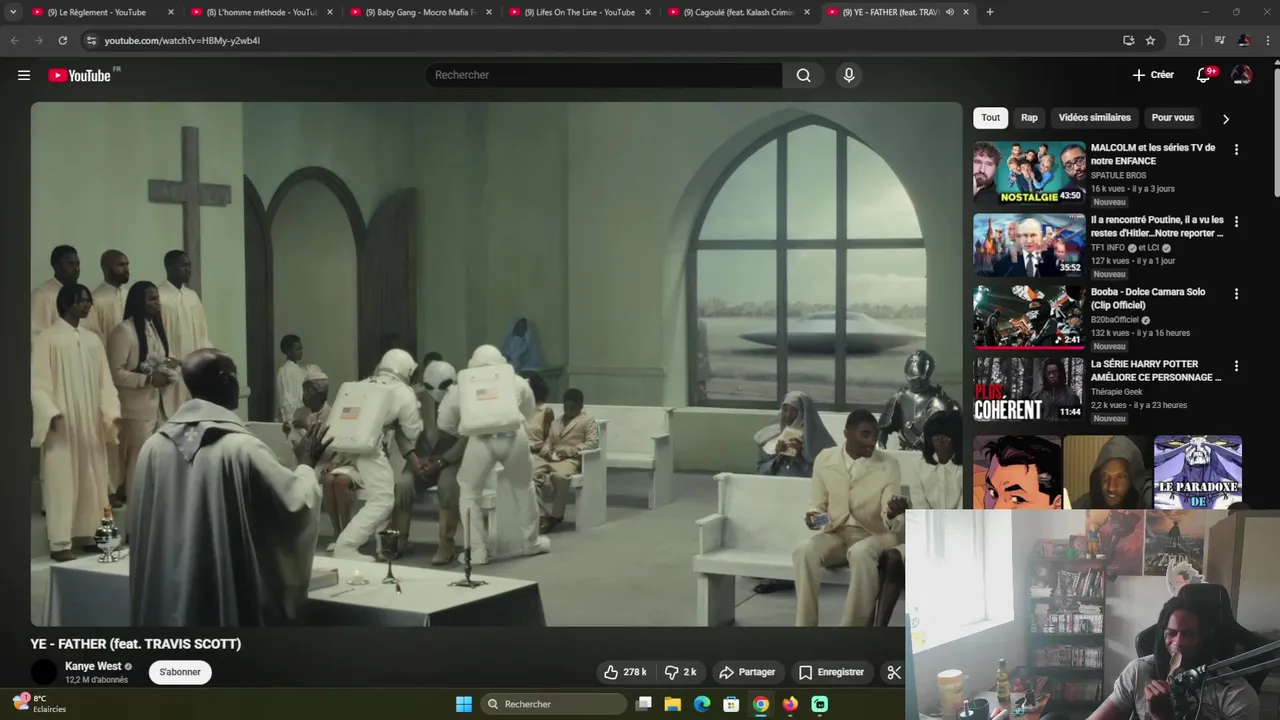Click in the YouTube Rechercher search field
Viewport: 1280px width, 720px height.
605,75
